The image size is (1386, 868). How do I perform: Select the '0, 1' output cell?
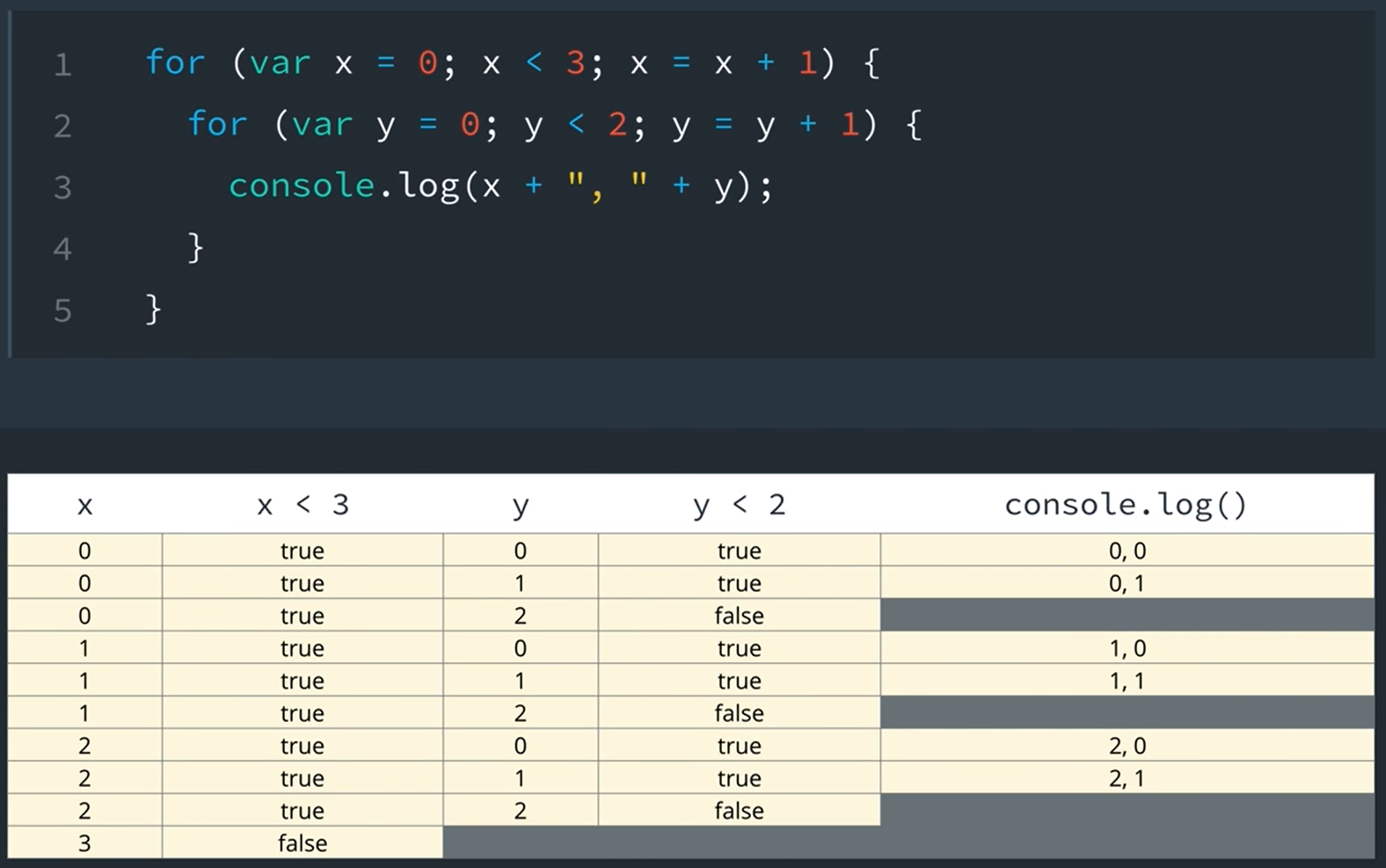click(1127, 583)
